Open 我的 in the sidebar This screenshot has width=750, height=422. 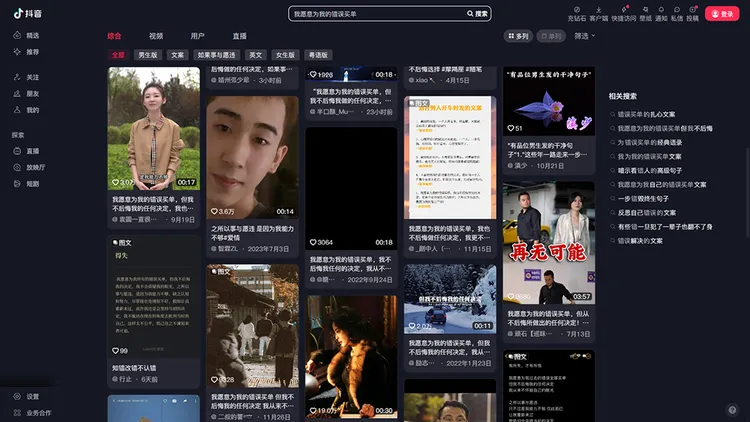[x=26, y=110]
